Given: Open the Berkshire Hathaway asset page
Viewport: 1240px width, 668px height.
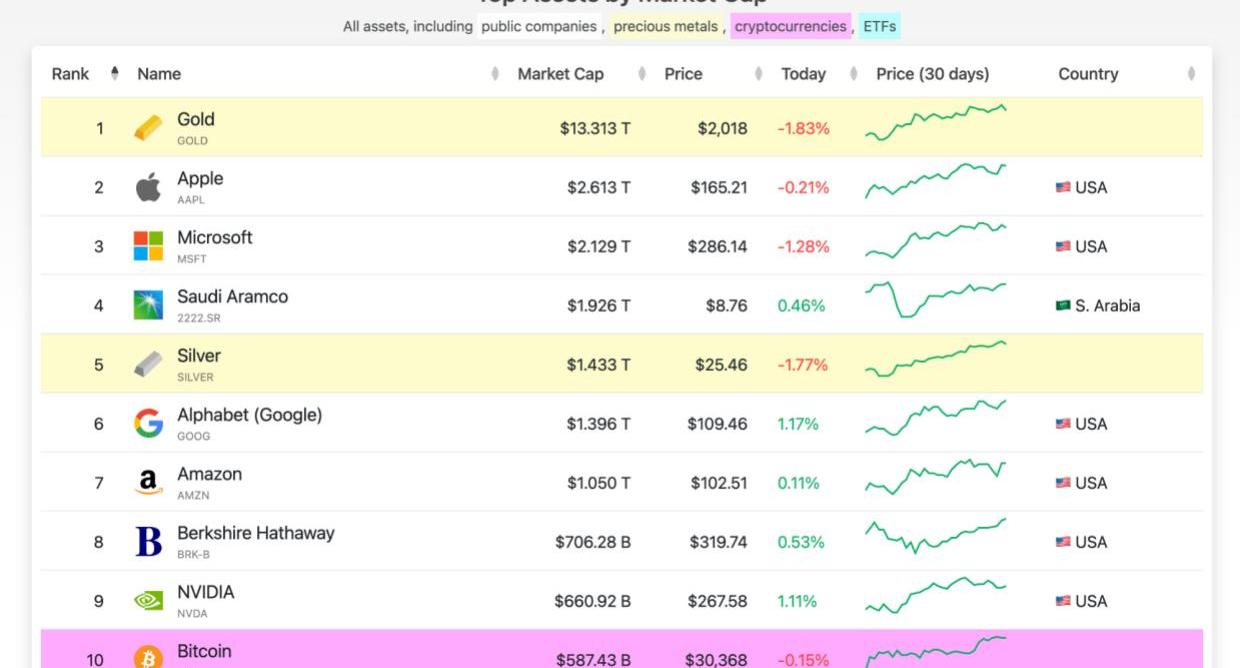Looking at the screenshot, I should (x=255, y=533).
